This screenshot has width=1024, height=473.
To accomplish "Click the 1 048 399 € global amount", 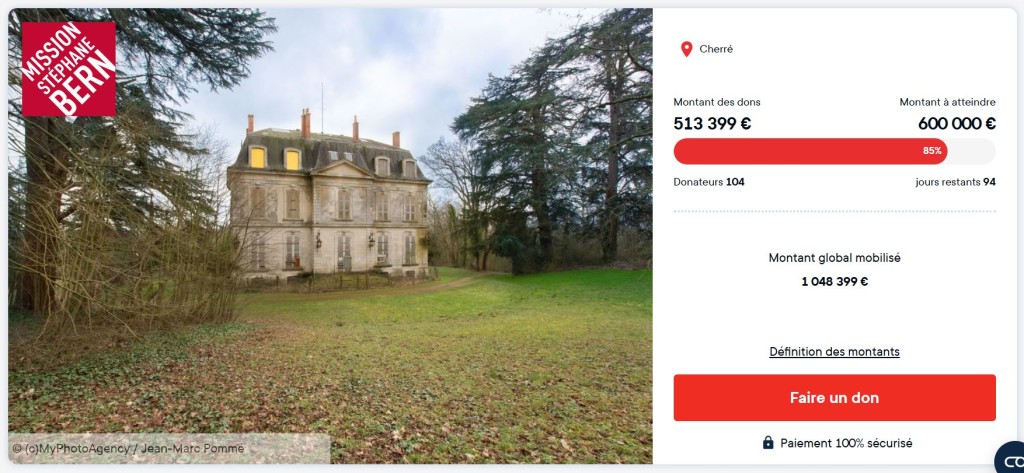I will [834, 282].
